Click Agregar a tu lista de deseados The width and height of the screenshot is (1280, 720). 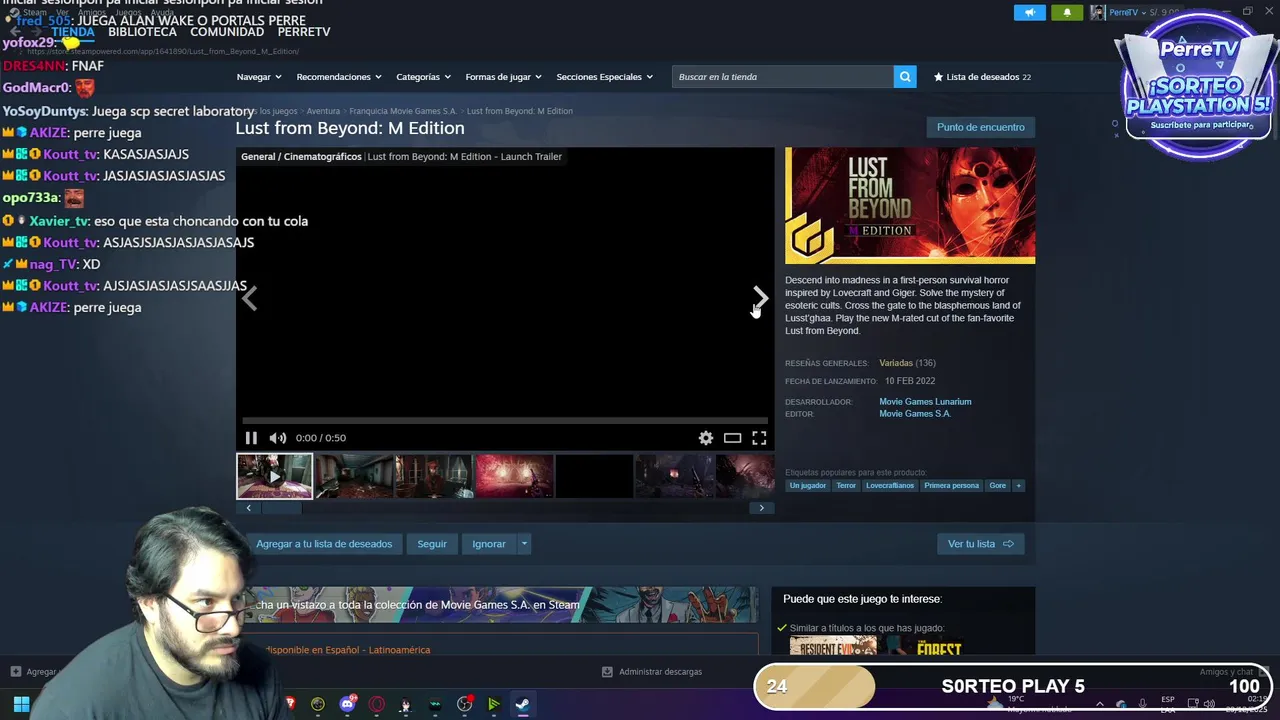[x=323, y=544]
